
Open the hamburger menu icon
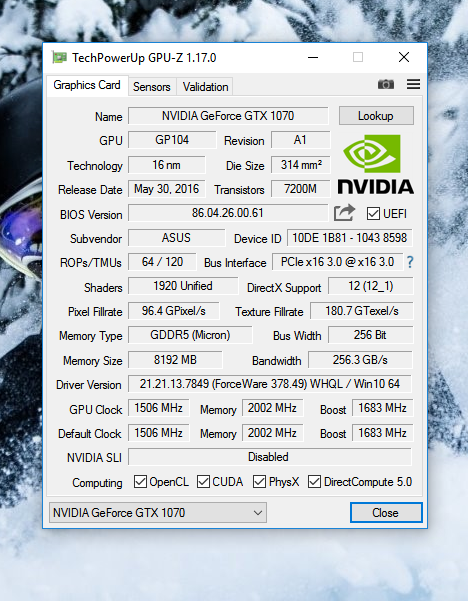click(x=413, y=84)
